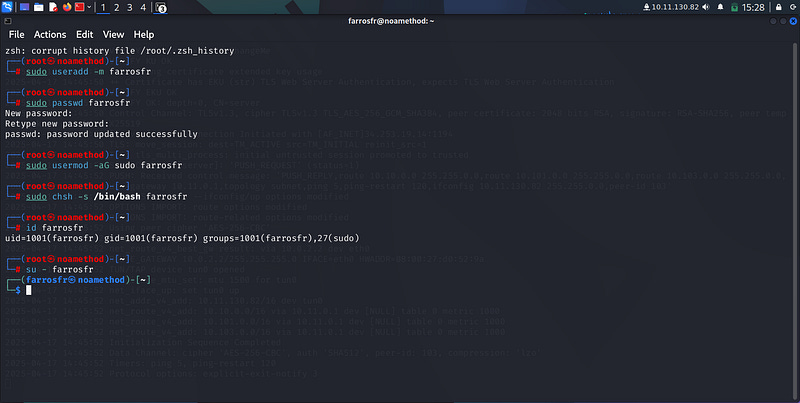Switch to workspace 3

[130, 7]
